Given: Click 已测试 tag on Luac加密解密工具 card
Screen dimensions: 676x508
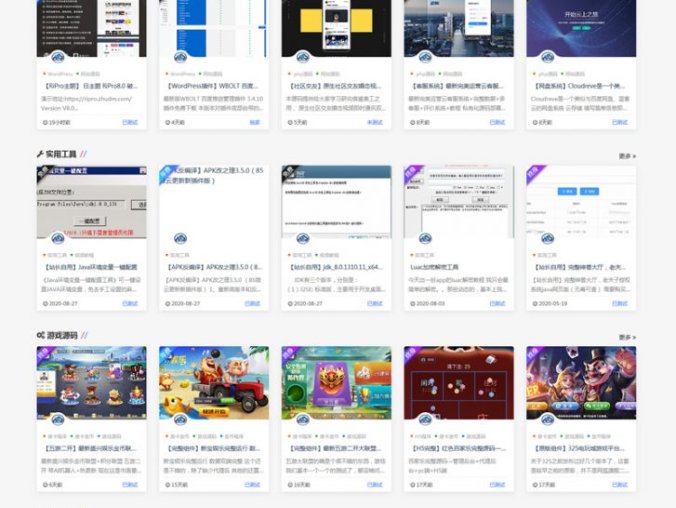Looking at the screenshot, I should coord(497,304).
